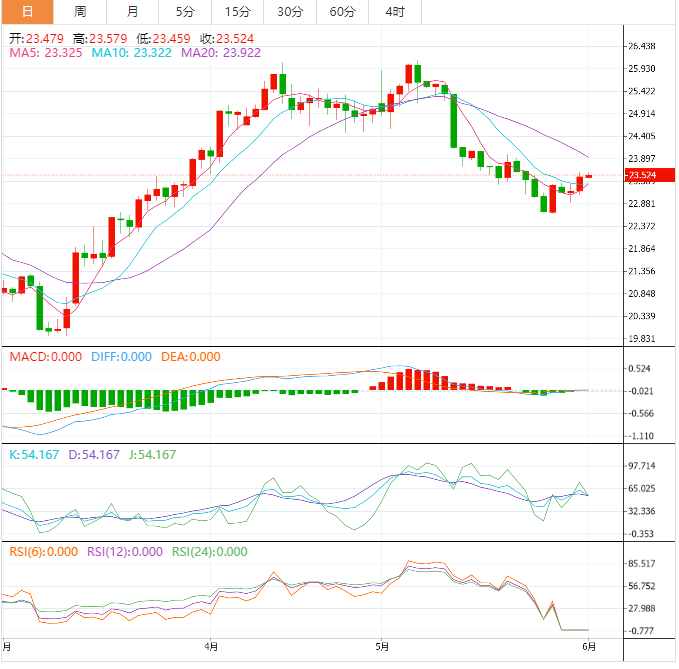Select the 周 weekly chart tab
Screen dimensions: 679x669
[x=80, y=12]
